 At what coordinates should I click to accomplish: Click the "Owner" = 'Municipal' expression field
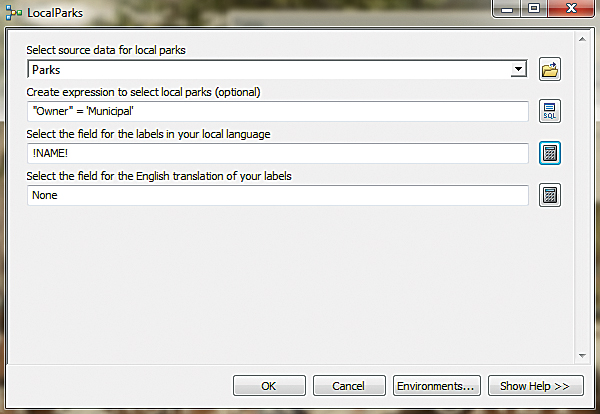(277, 111)
